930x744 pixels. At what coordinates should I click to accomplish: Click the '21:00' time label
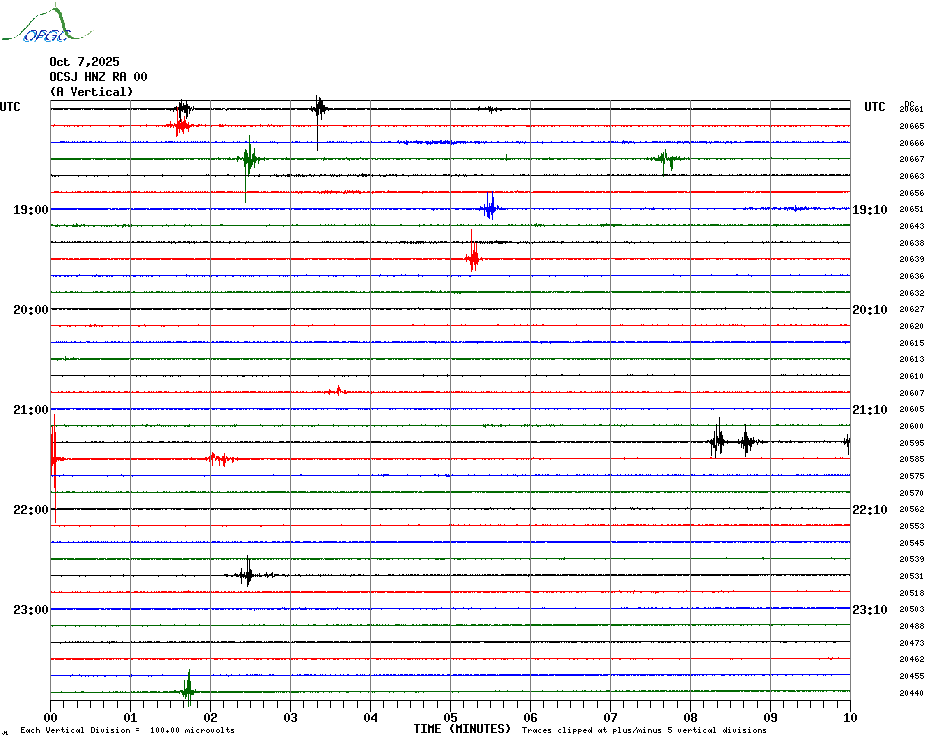pyautogui.click(x=31, y=409)
